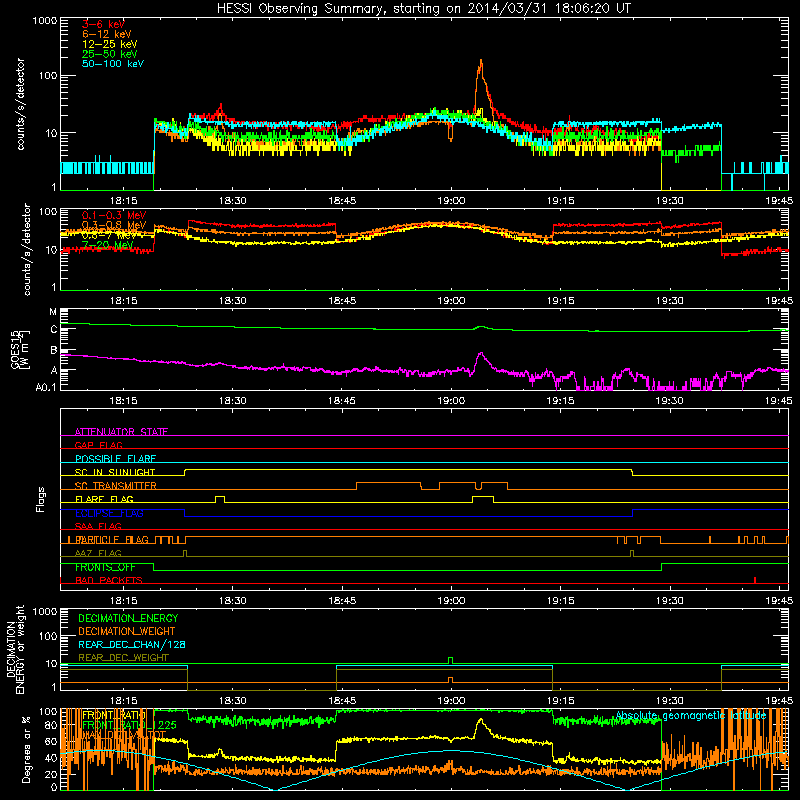
Task: Click the Degrees or % axis title
Action: tap(26, 749)
